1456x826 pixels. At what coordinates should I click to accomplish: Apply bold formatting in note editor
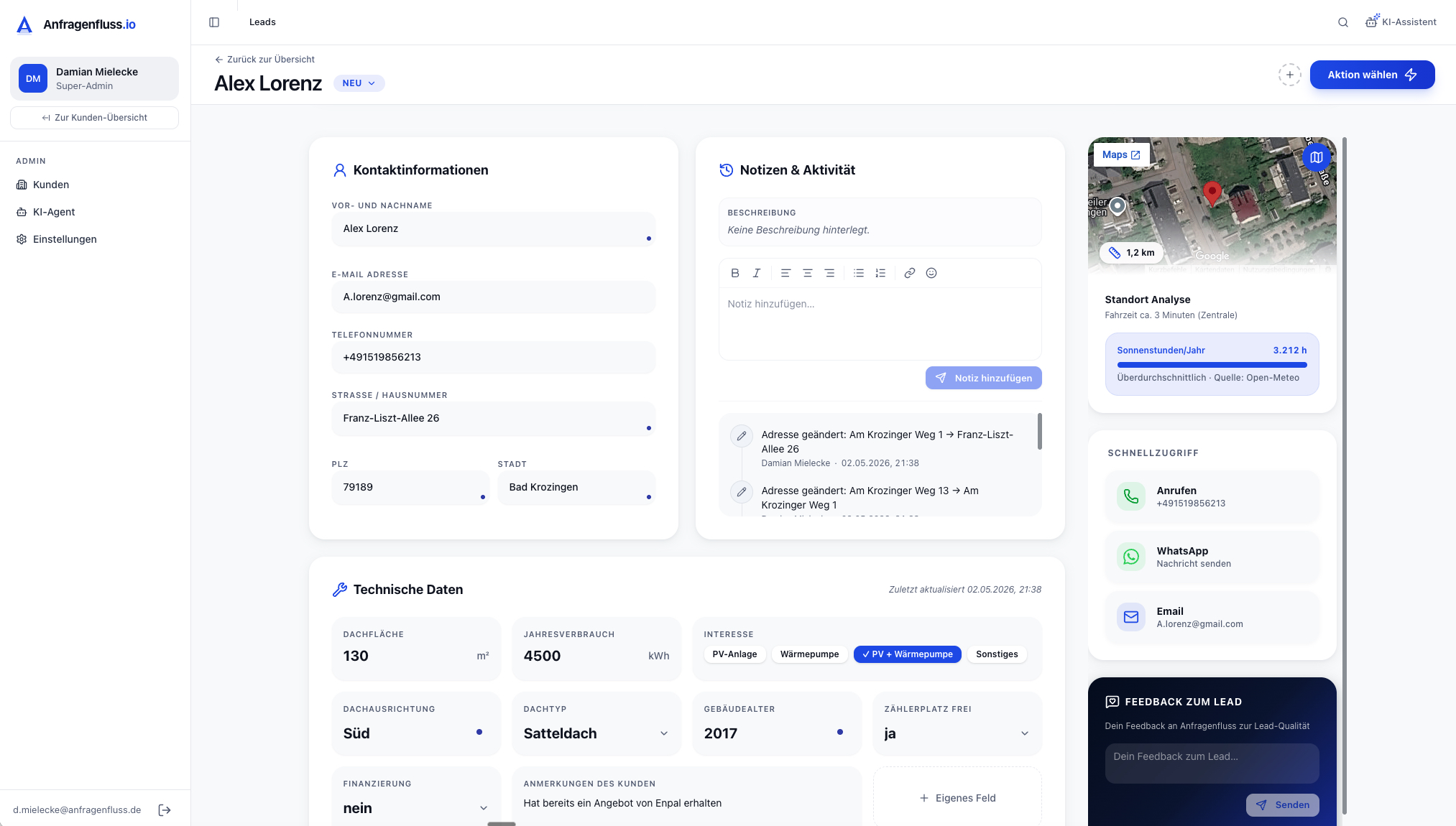(734, 273)
